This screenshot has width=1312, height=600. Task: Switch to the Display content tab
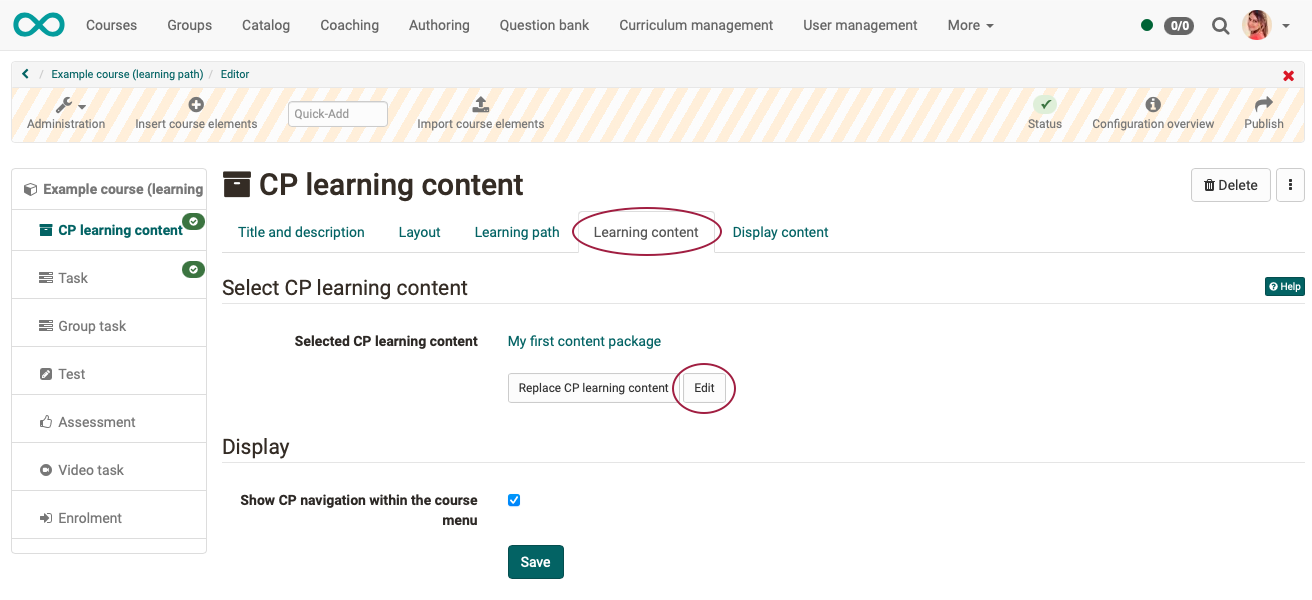[780, 232]
